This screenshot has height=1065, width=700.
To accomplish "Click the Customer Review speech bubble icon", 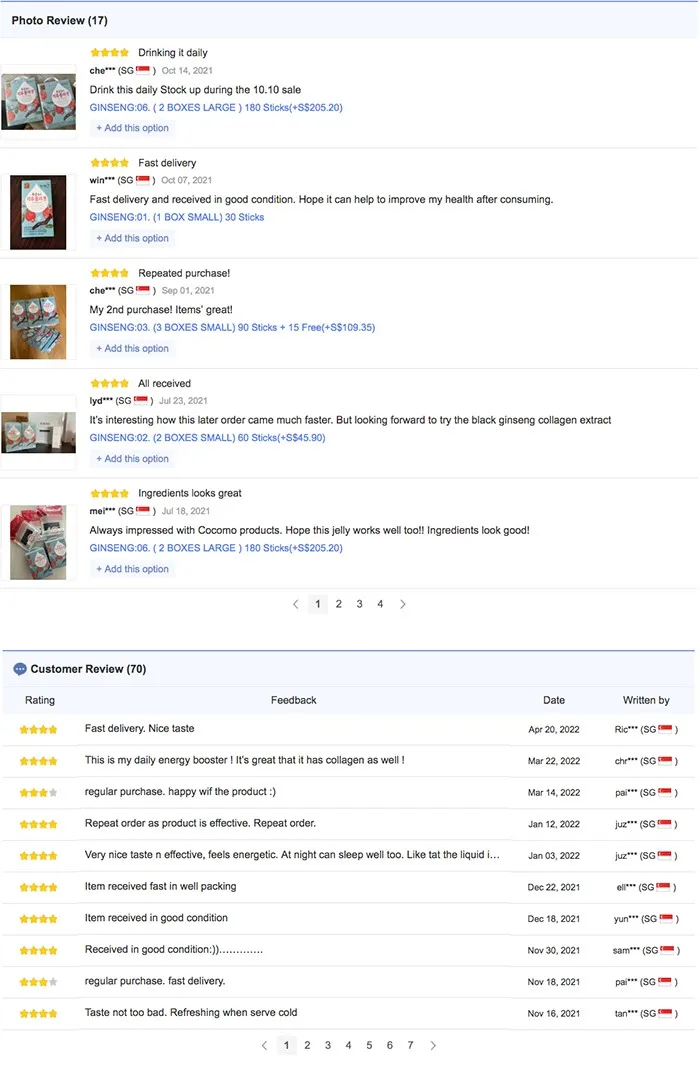I will (20, 669).
